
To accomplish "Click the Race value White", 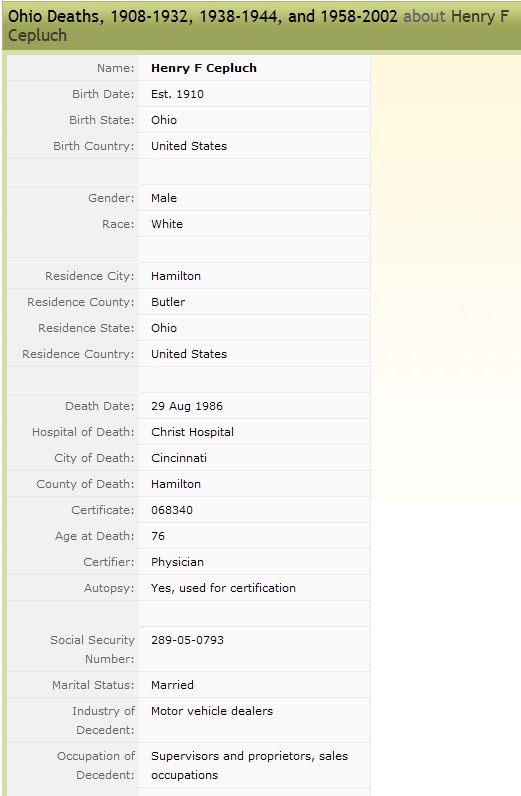I will [167, 224].
